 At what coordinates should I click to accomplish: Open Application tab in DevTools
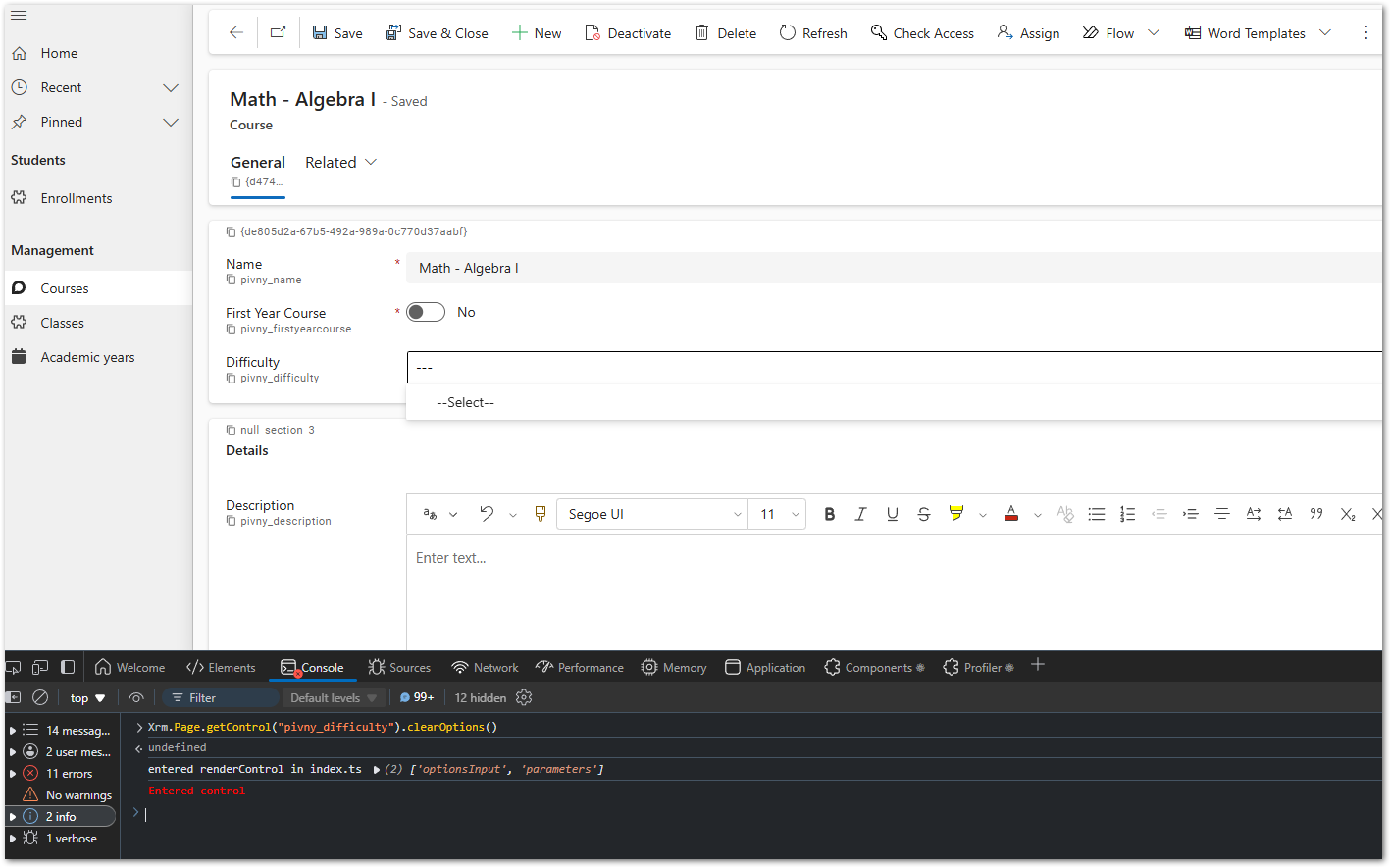tap(765, 667)
